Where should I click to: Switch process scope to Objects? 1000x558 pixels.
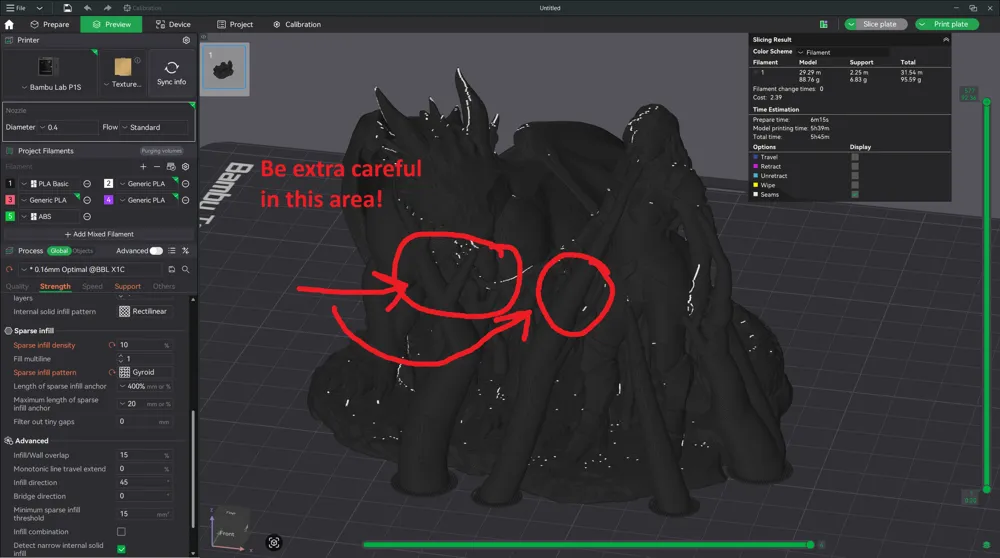(83, 251)
